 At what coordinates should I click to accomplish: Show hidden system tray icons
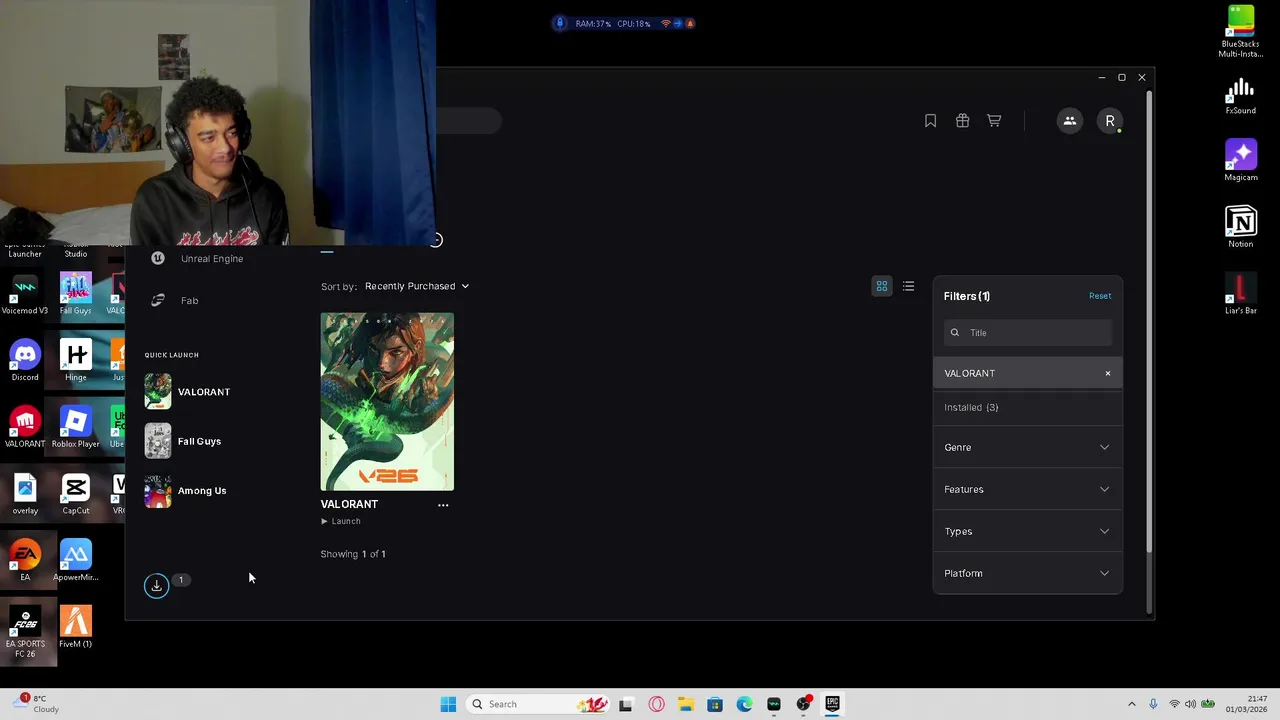[1132, 704]
